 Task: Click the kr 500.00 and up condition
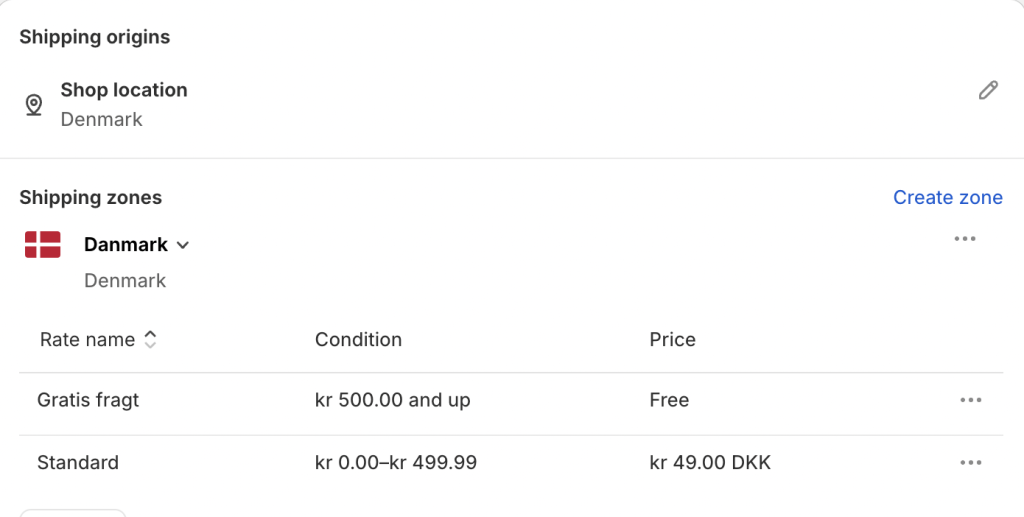(392, 400)
